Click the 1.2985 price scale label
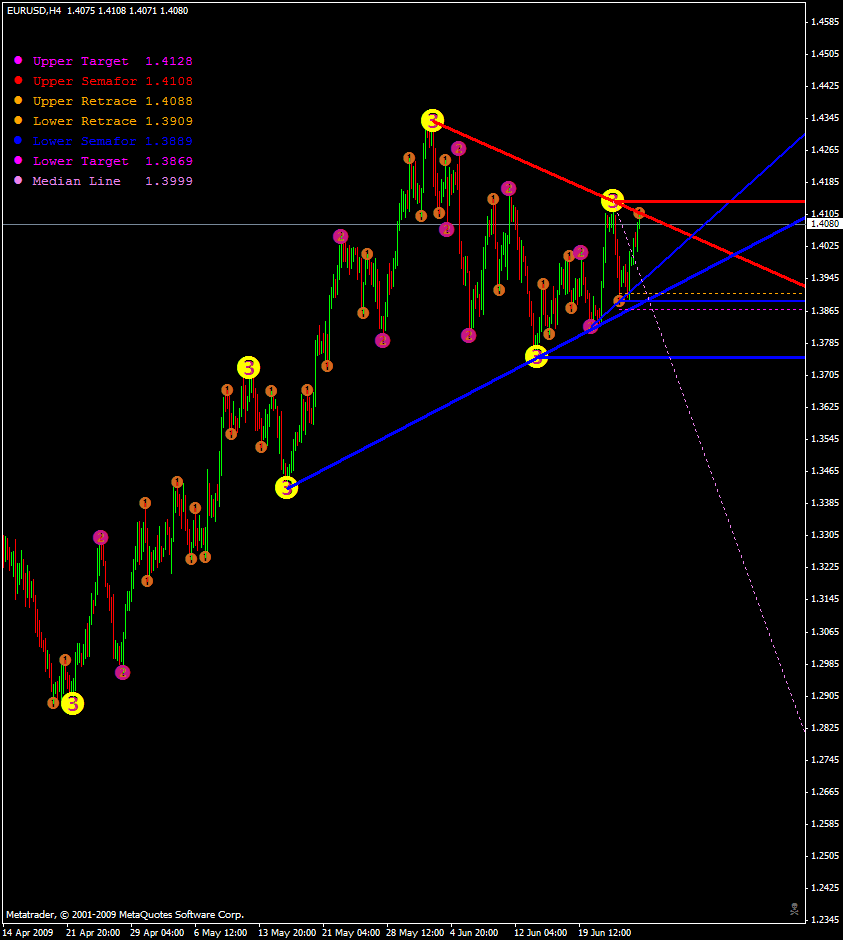Image resolution: width=843 pixels, height=940 pixels. tap(825, 664)
